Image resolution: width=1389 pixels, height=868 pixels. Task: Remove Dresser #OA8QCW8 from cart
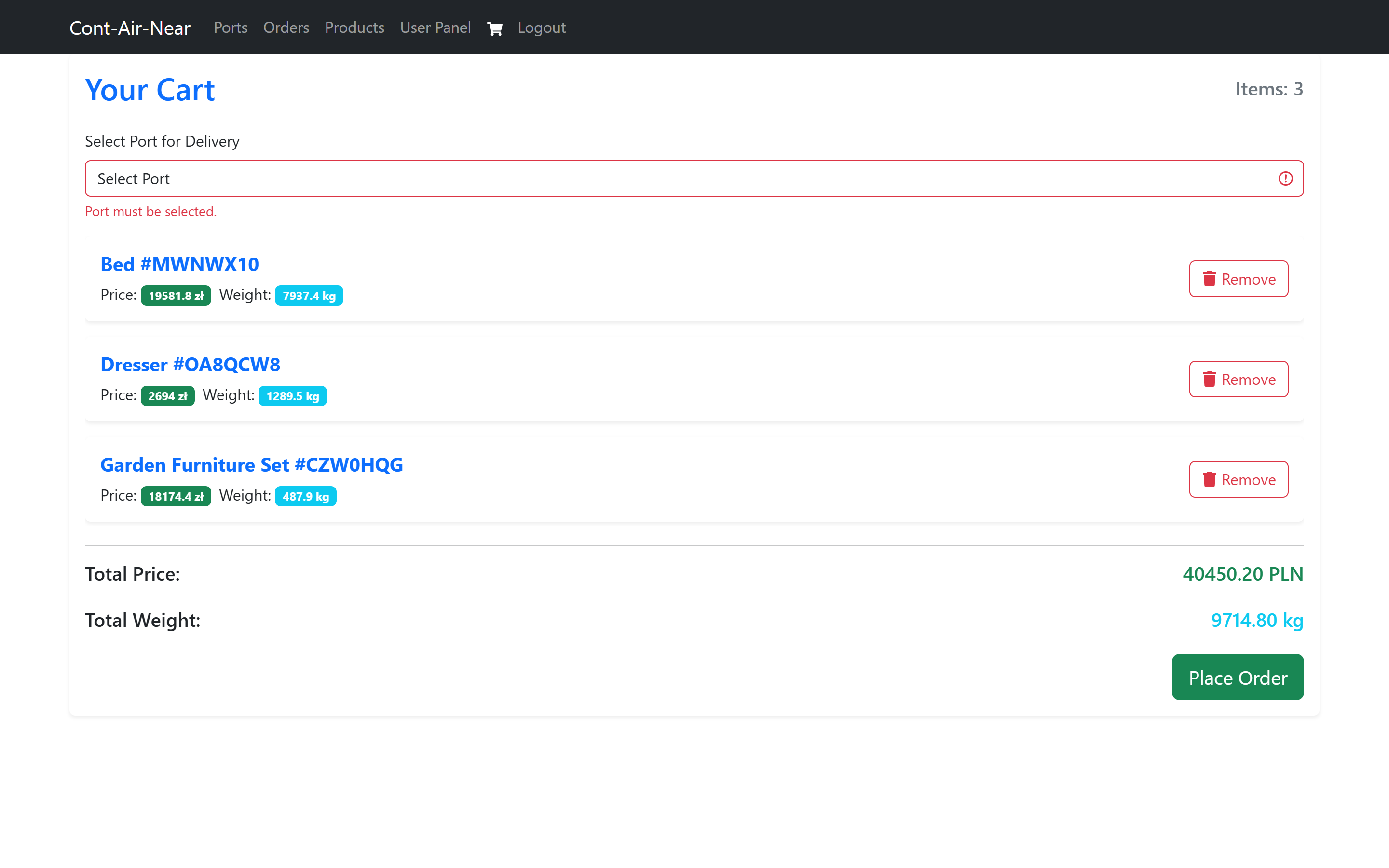coord(1238,380)
